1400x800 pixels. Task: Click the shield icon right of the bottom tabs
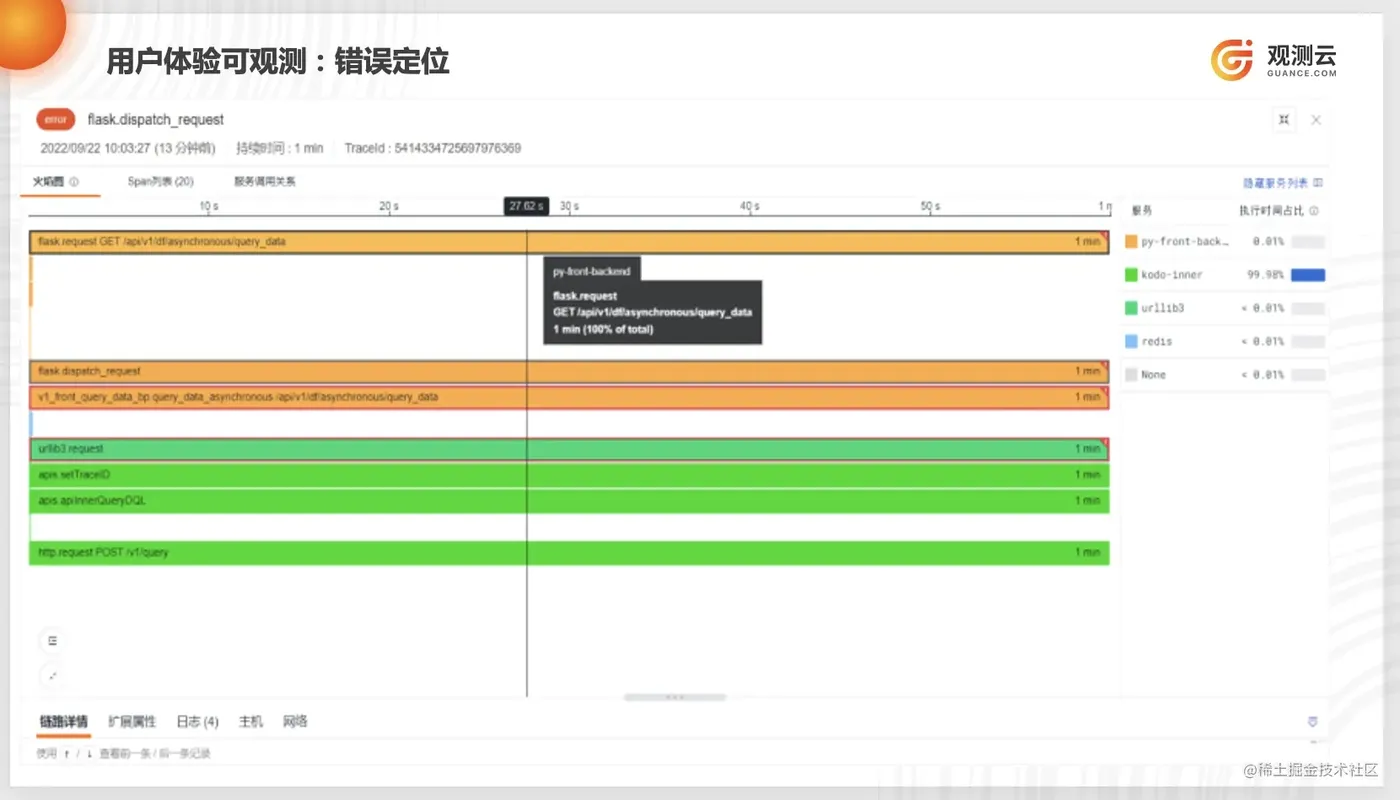(1313, 722)
